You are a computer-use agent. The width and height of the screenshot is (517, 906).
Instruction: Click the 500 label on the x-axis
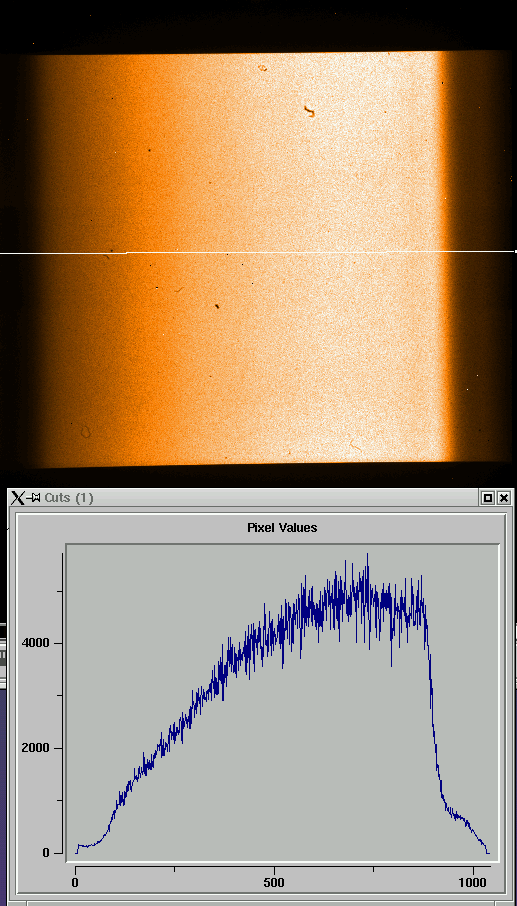click(x=274, y=883)
